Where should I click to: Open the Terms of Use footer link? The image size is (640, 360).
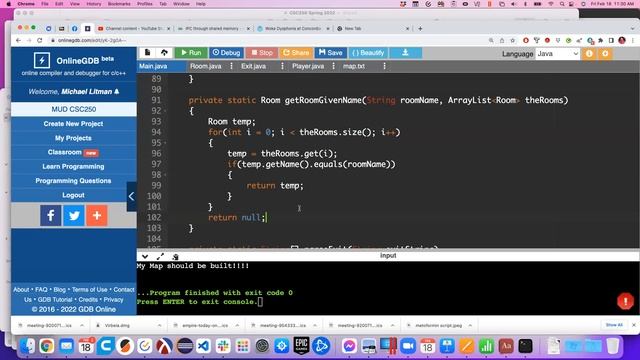point(90,289)
